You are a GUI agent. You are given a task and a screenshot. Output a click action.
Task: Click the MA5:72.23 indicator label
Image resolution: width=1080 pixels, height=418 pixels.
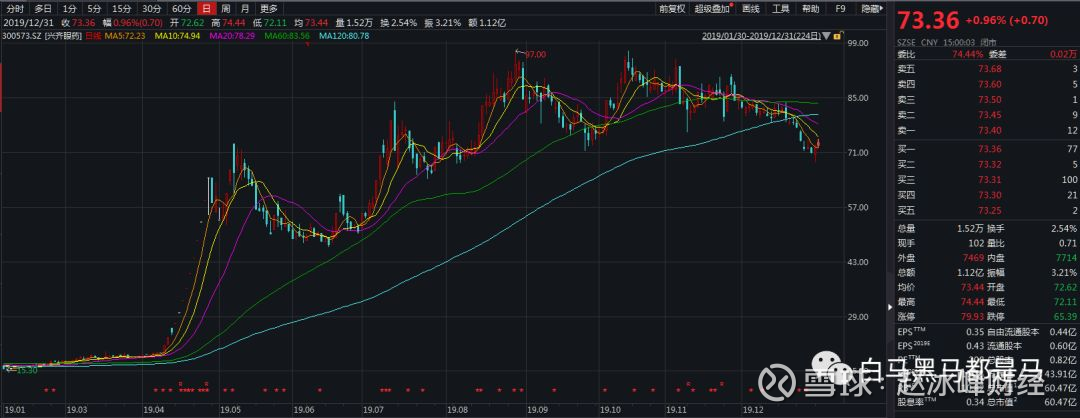127,35
